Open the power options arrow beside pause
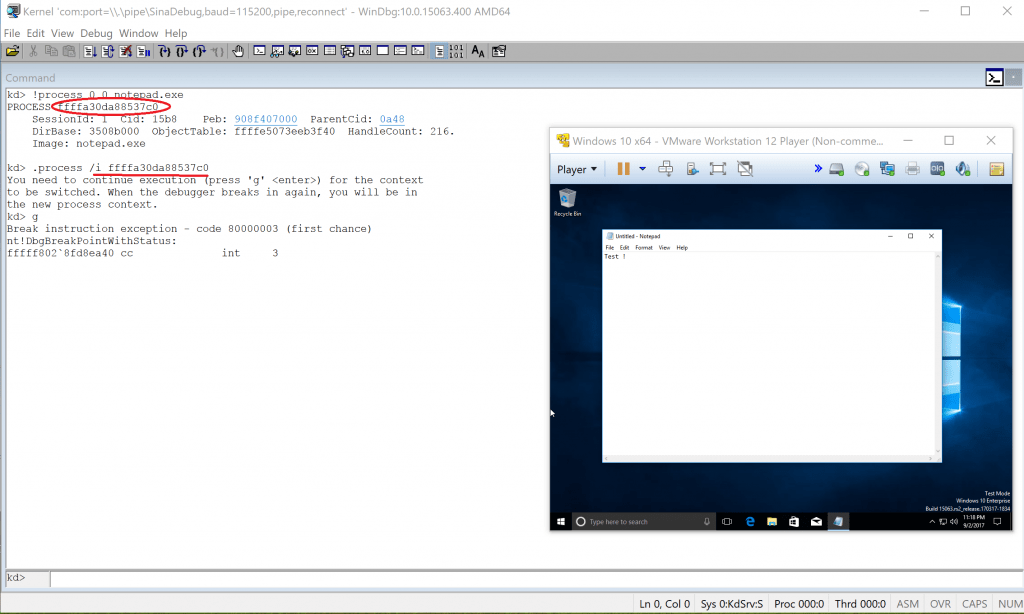Image resolution: width=1024 pixels, height=614 pixels. [643, 169]
